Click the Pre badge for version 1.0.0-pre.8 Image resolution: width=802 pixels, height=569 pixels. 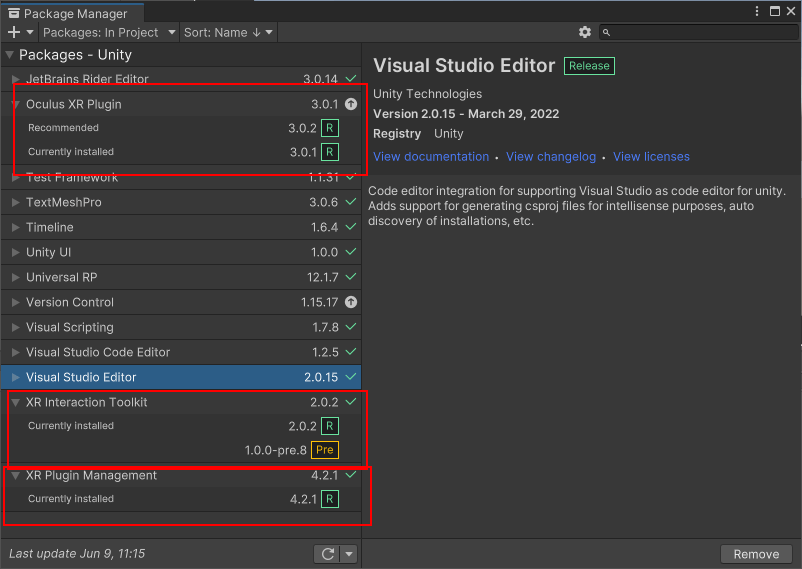coord(325,450)
